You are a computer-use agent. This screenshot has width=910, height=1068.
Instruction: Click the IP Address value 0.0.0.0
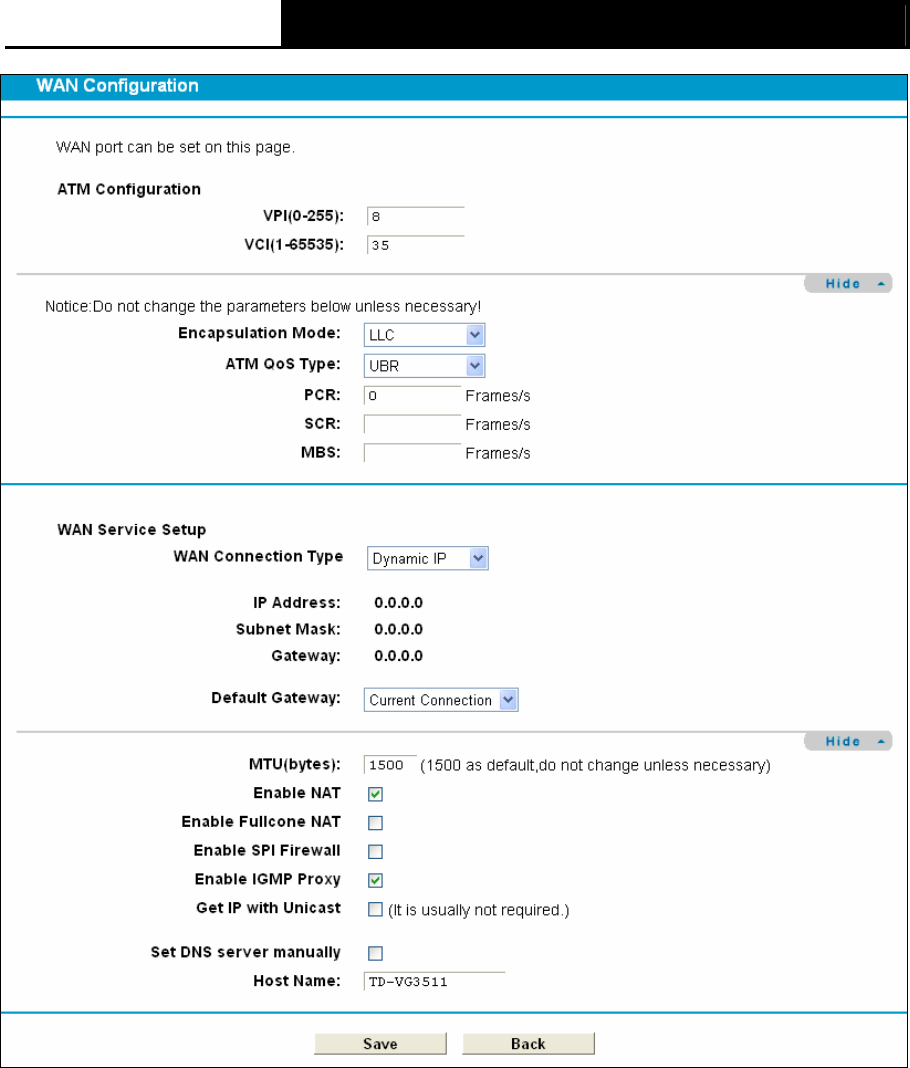click(x=398, y=603)
